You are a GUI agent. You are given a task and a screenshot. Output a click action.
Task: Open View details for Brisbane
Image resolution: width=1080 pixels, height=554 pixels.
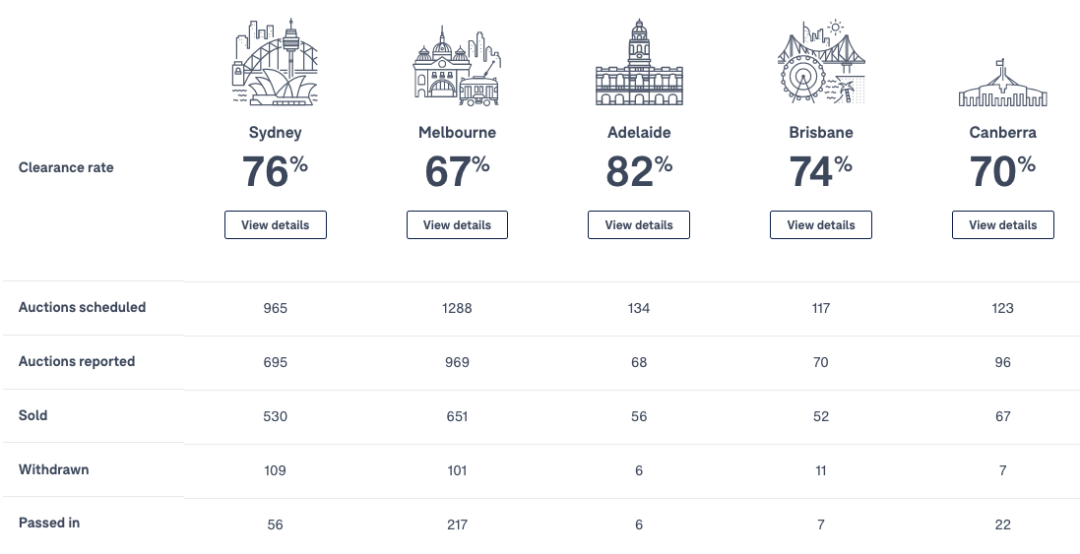(821, 225)
